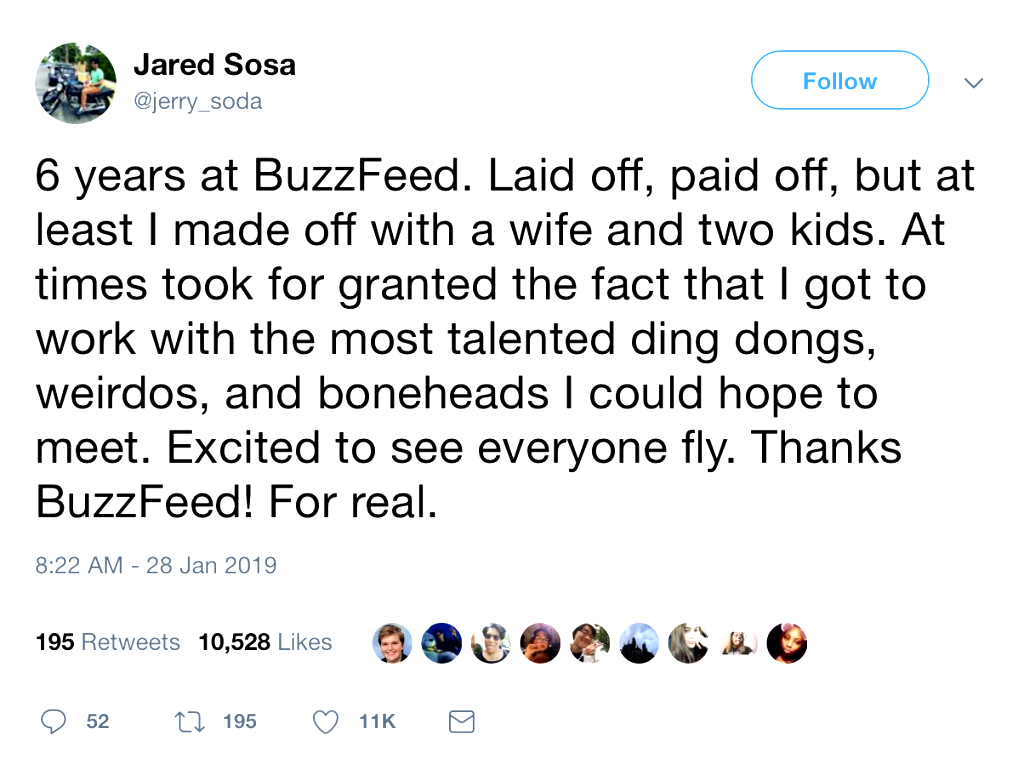View the 10,528 Likes list
This screenshot has width=1024, height=781.
click(265, 642)
